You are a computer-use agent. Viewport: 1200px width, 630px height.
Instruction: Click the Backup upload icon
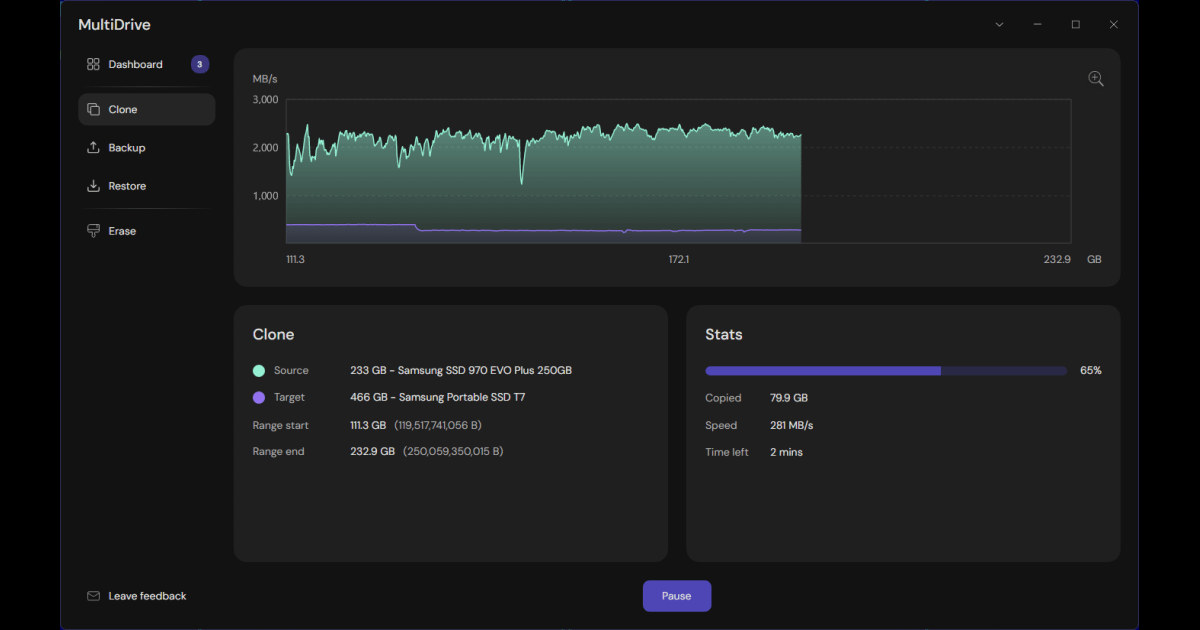click(93, 148)
